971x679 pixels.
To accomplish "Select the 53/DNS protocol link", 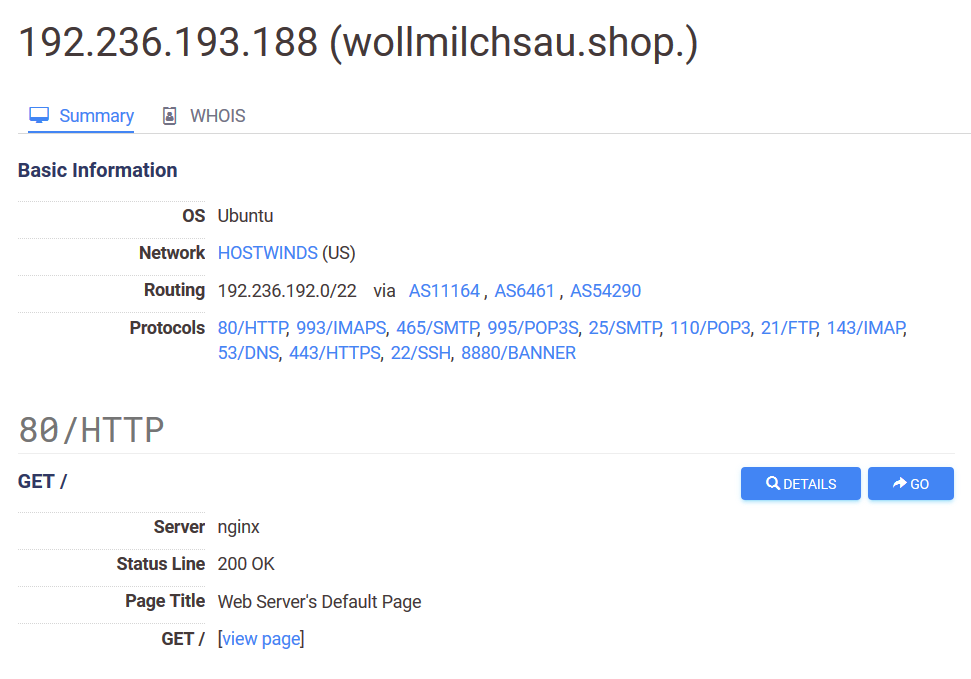I will pos(248,353).
